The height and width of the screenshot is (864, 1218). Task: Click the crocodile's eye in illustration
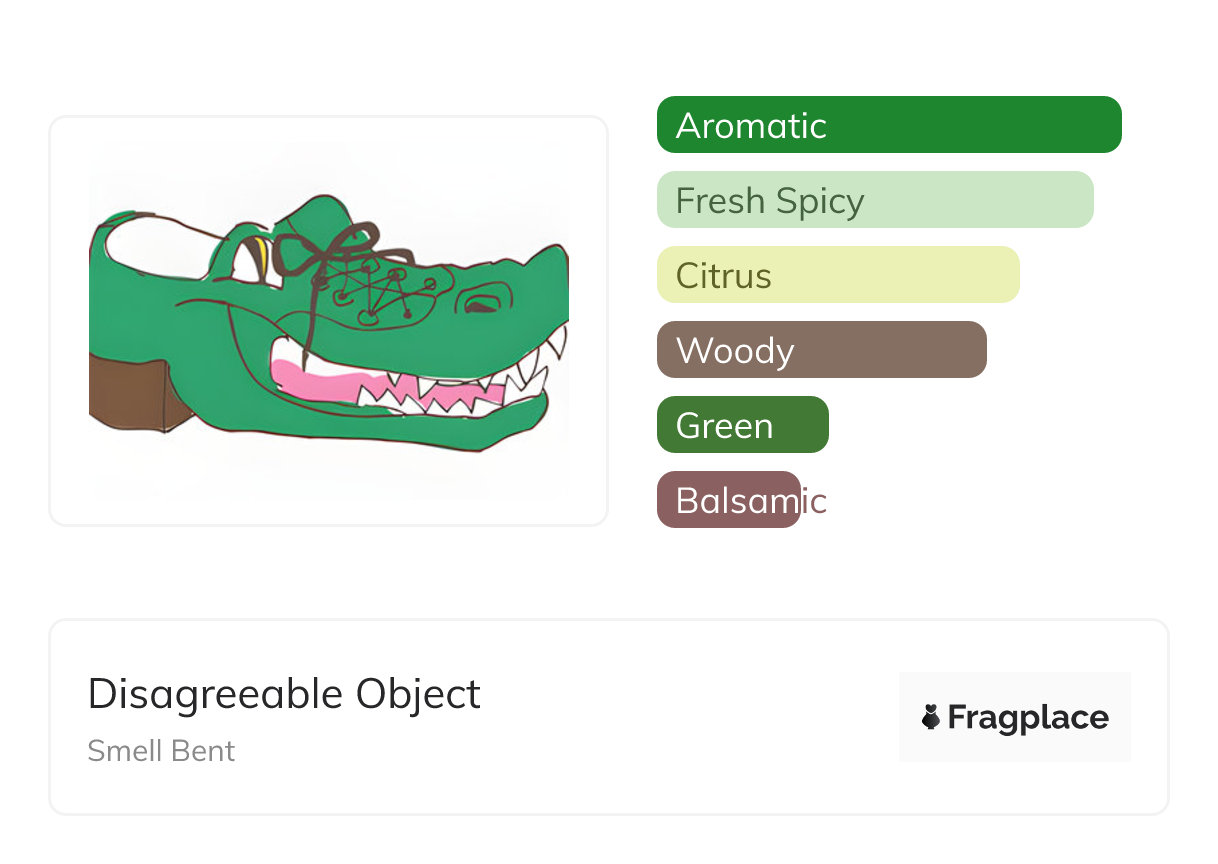(x=481, y=303)
